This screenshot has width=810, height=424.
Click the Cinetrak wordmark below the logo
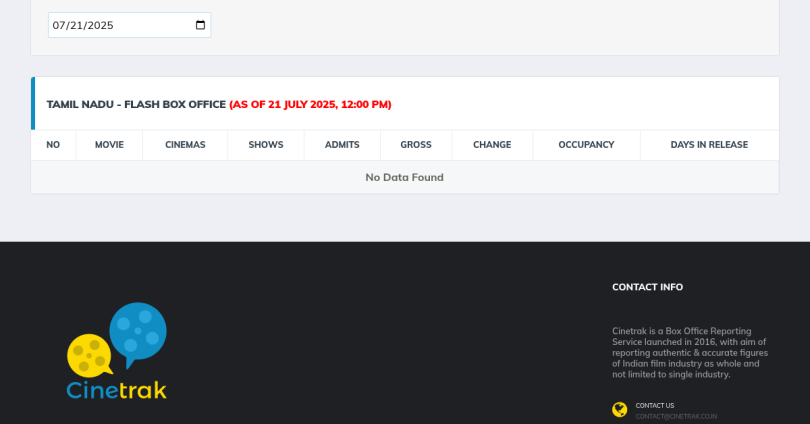click(x=117, y=390)
